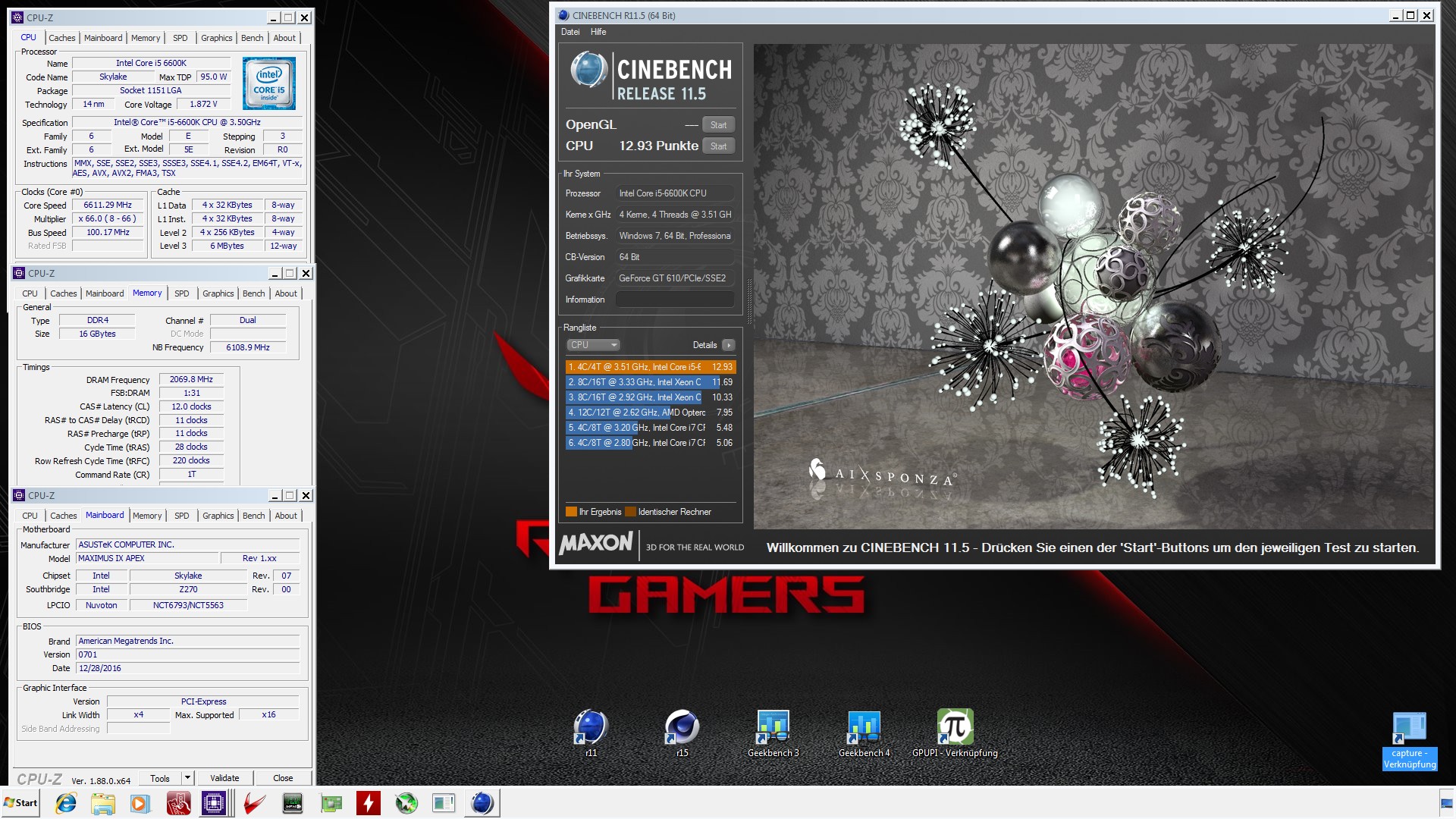This screenshot has height=819, width=1456.
Task: Click the NB Frequency 6108.9 MHz value
Action: [x=248, y=347]
